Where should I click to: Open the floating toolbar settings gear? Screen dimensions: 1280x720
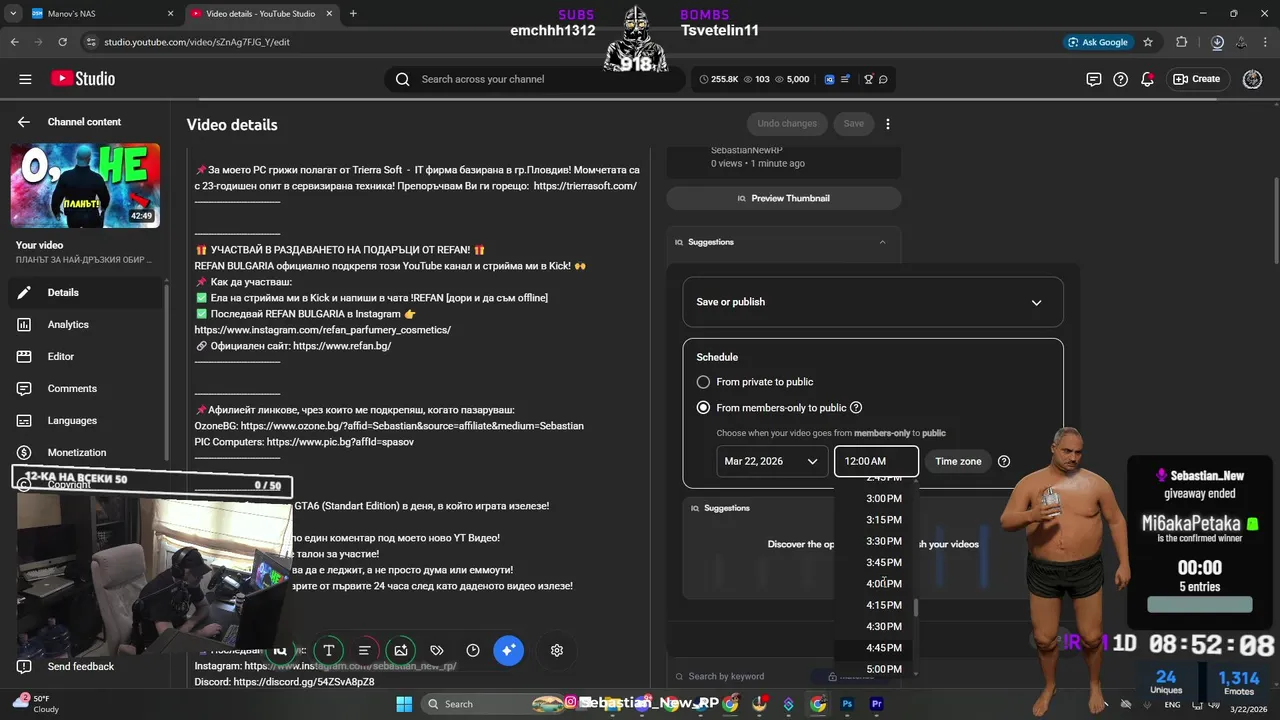pyautogui.click(x=557, y=650)
